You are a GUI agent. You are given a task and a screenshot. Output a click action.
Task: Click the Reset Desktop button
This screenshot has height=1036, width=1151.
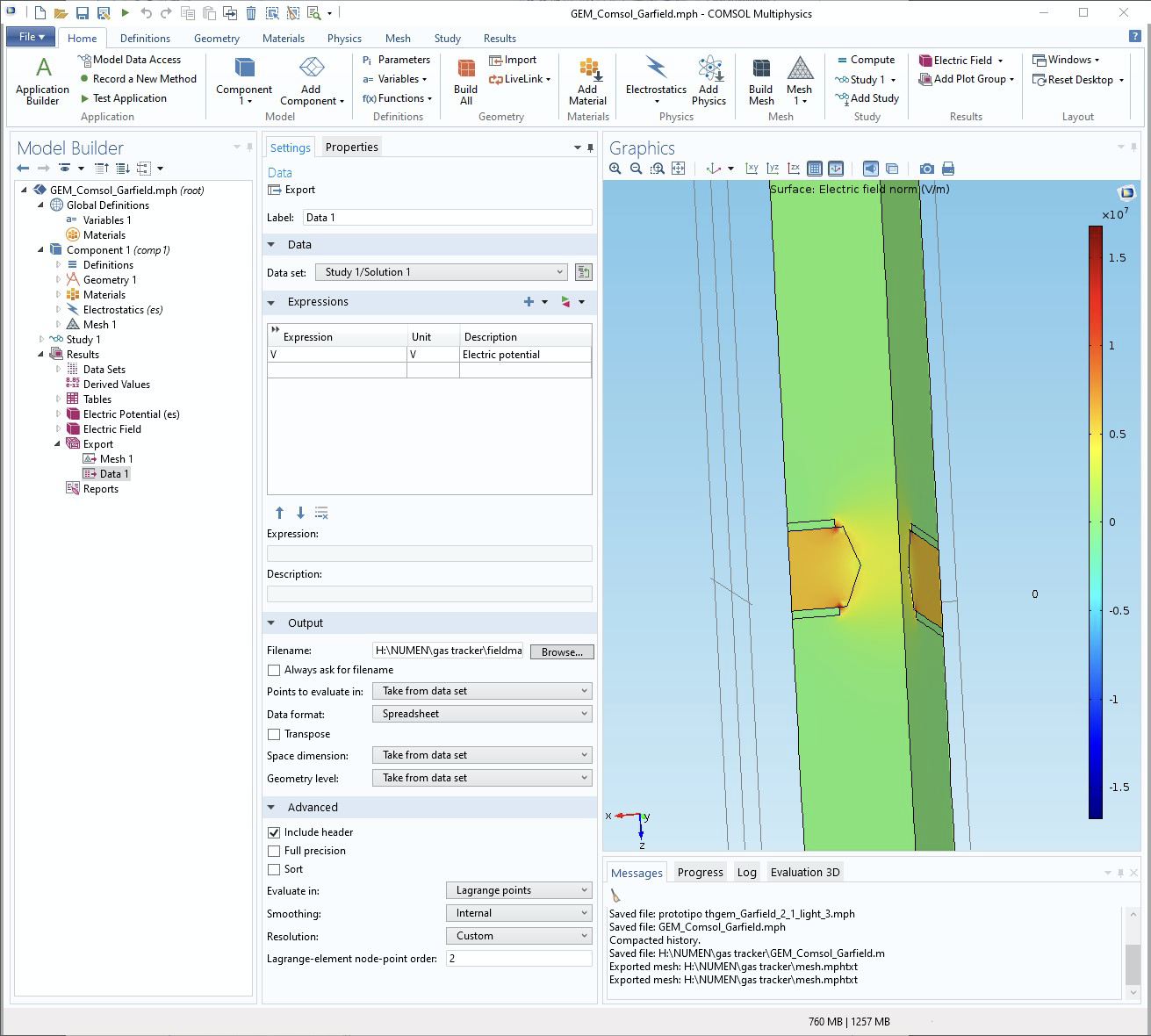point(1079,79)
